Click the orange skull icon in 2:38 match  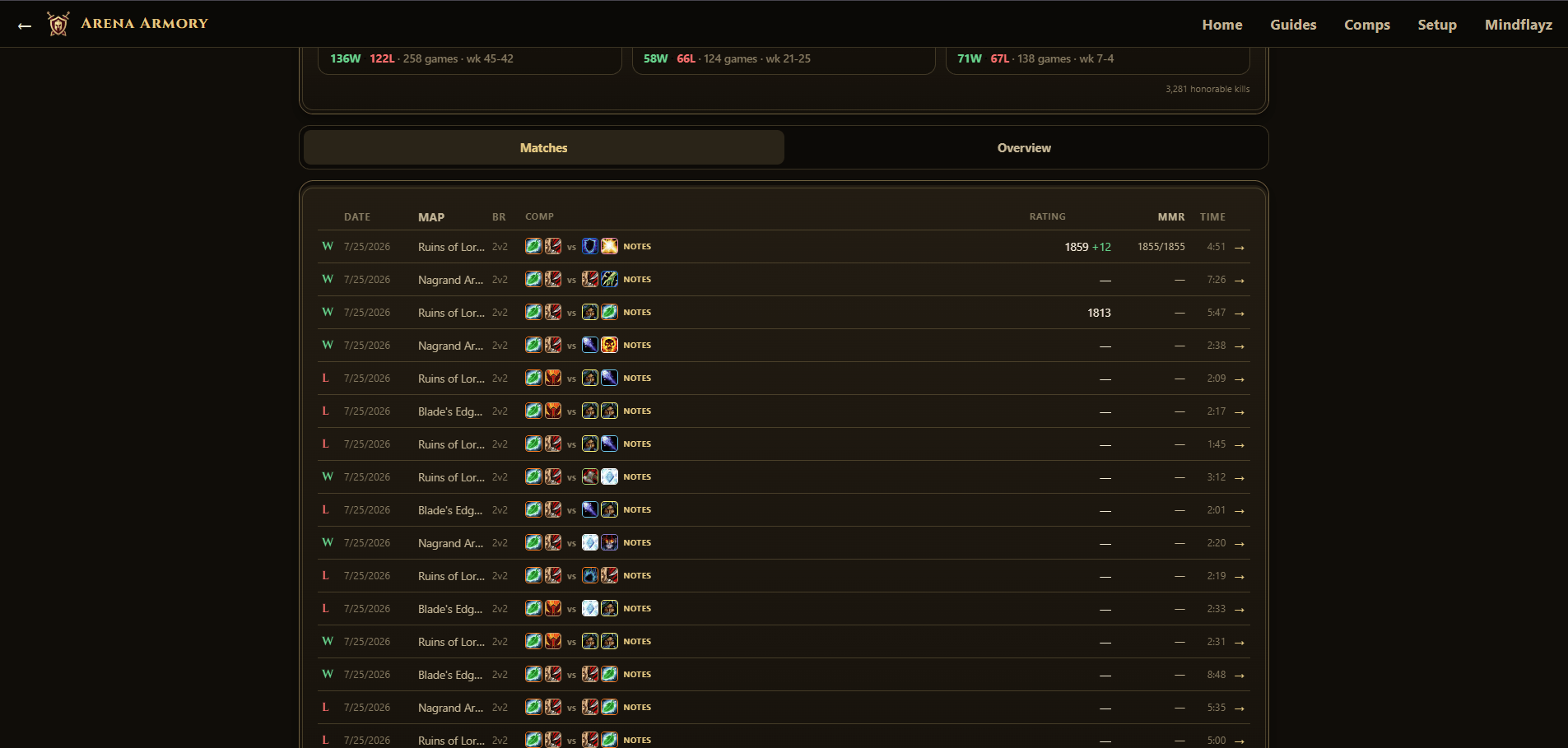(609, 345)
